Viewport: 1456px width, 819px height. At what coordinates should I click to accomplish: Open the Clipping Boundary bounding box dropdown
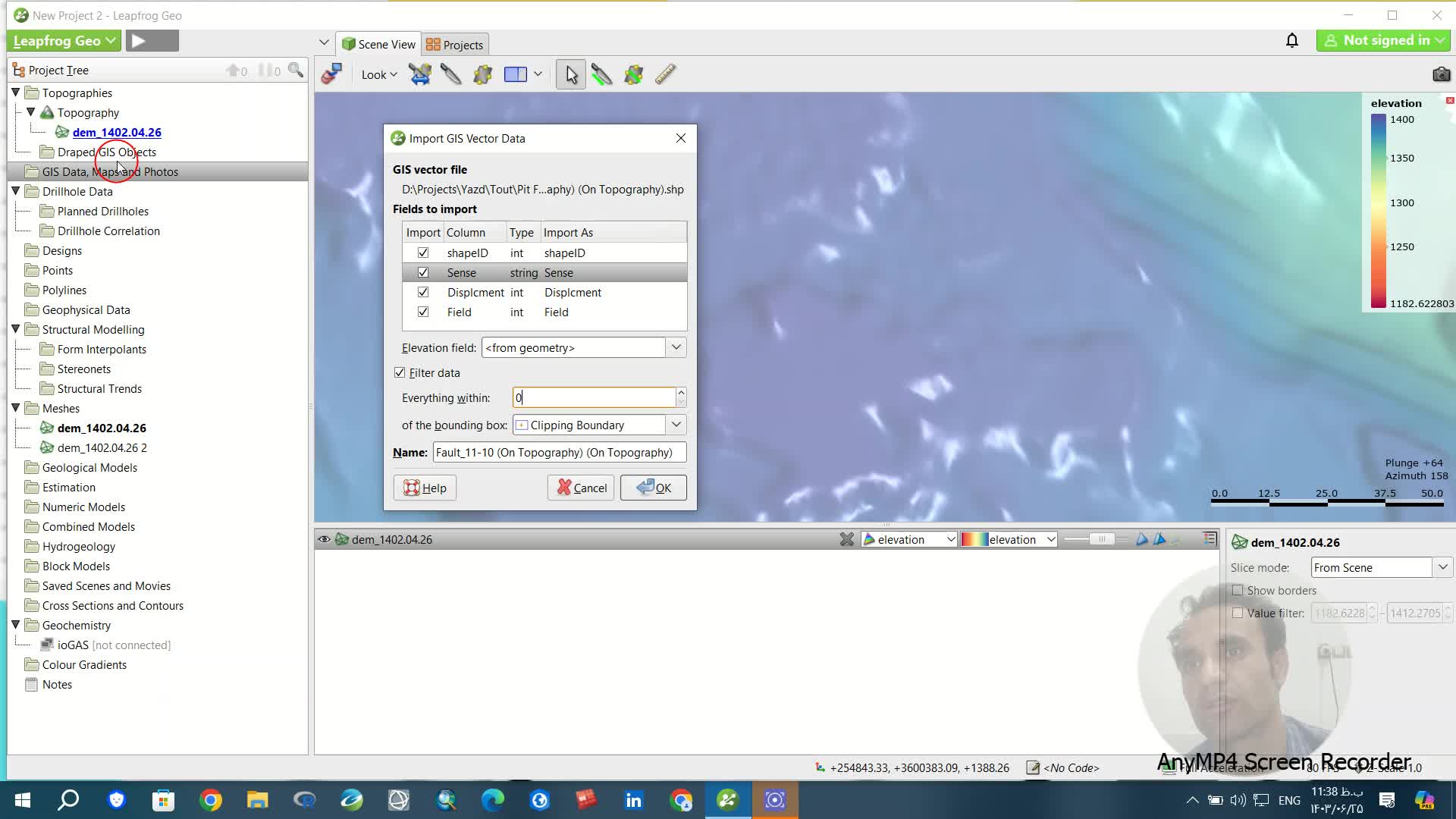point(676,425)
